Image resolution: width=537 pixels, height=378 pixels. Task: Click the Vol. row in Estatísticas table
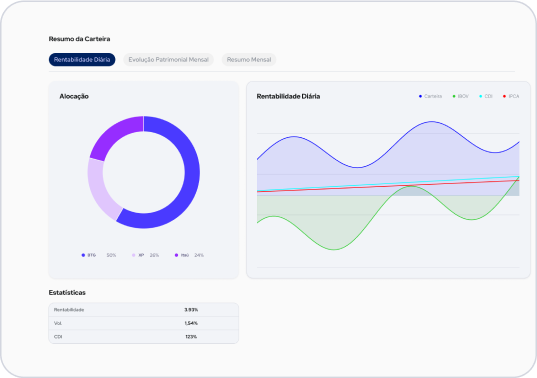pos(143,323)
